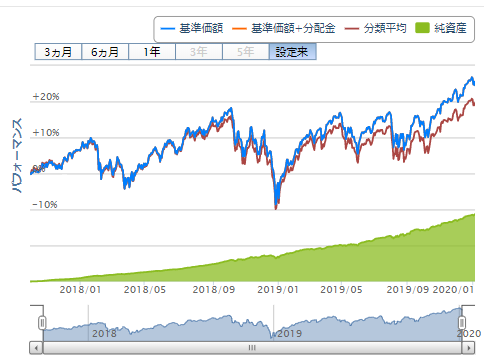Toggle the 分類平均 legend series
This screenshot has height=363, width=484.
pyautogui.click(x=375, y=28)
